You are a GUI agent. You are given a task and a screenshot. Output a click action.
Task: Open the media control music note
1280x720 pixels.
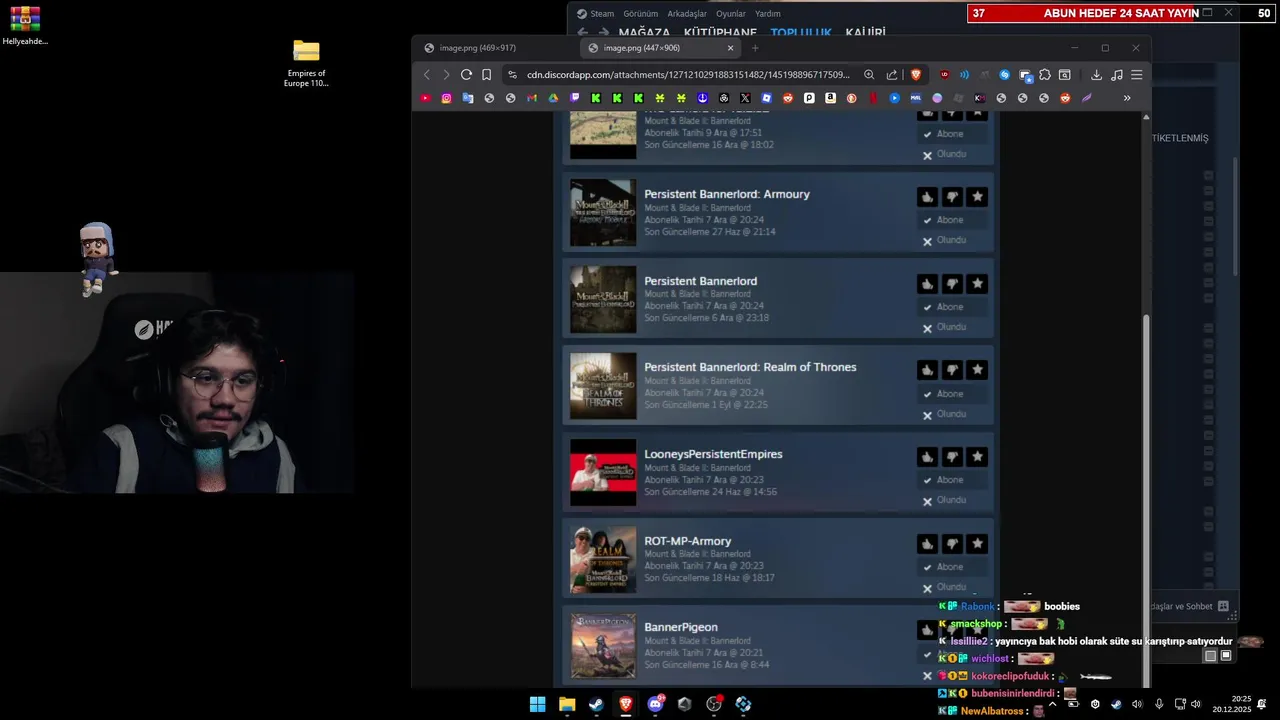pos(1117,75)
